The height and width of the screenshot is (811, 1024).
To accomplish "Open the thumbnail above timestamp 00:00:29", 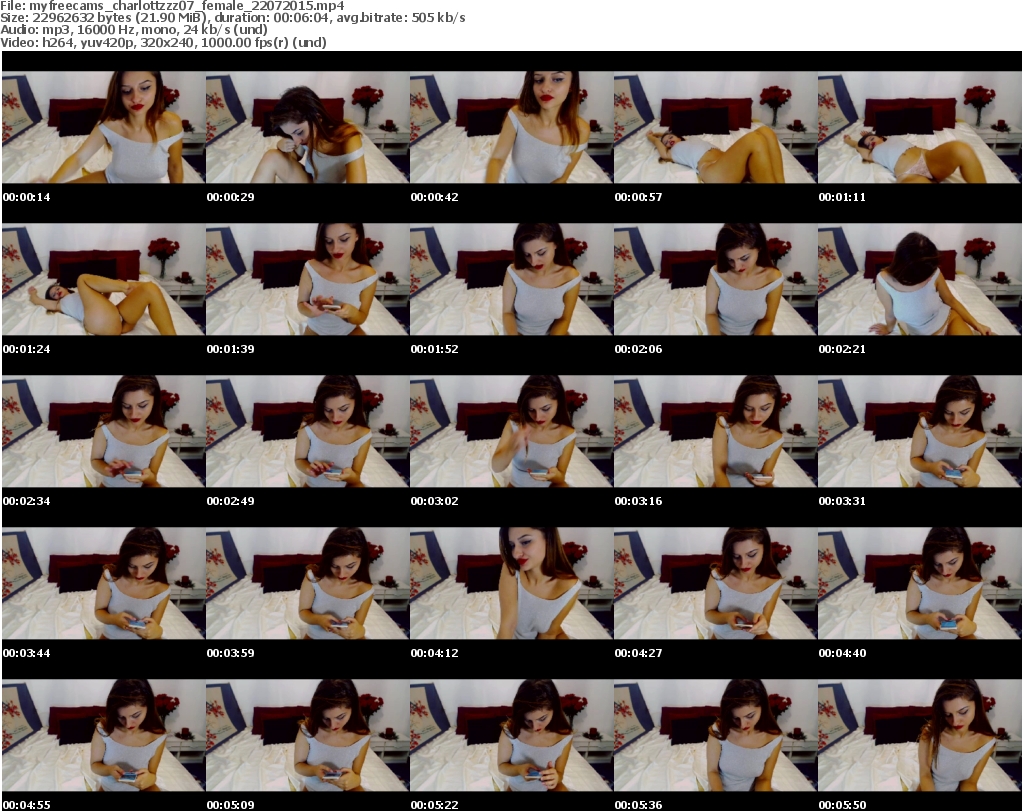I will [x=307, y=127].
